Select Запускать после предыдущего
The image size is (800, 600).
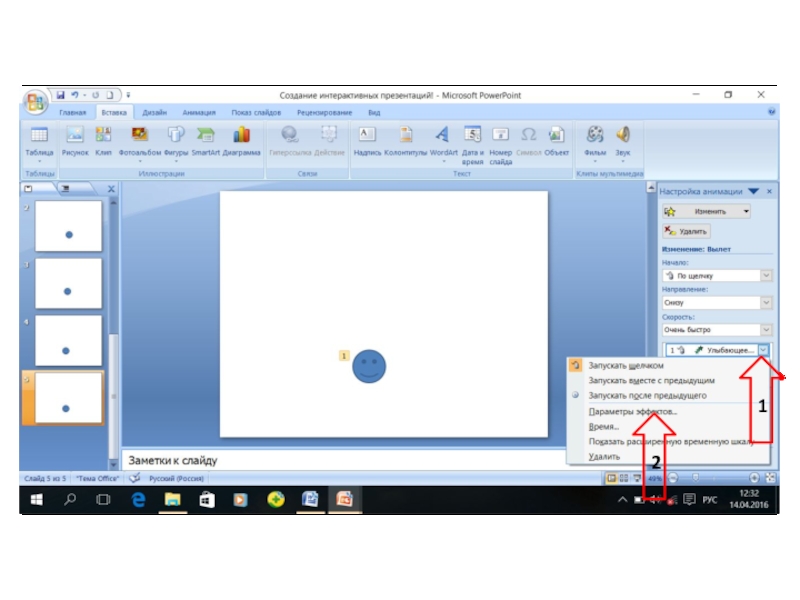647,396
